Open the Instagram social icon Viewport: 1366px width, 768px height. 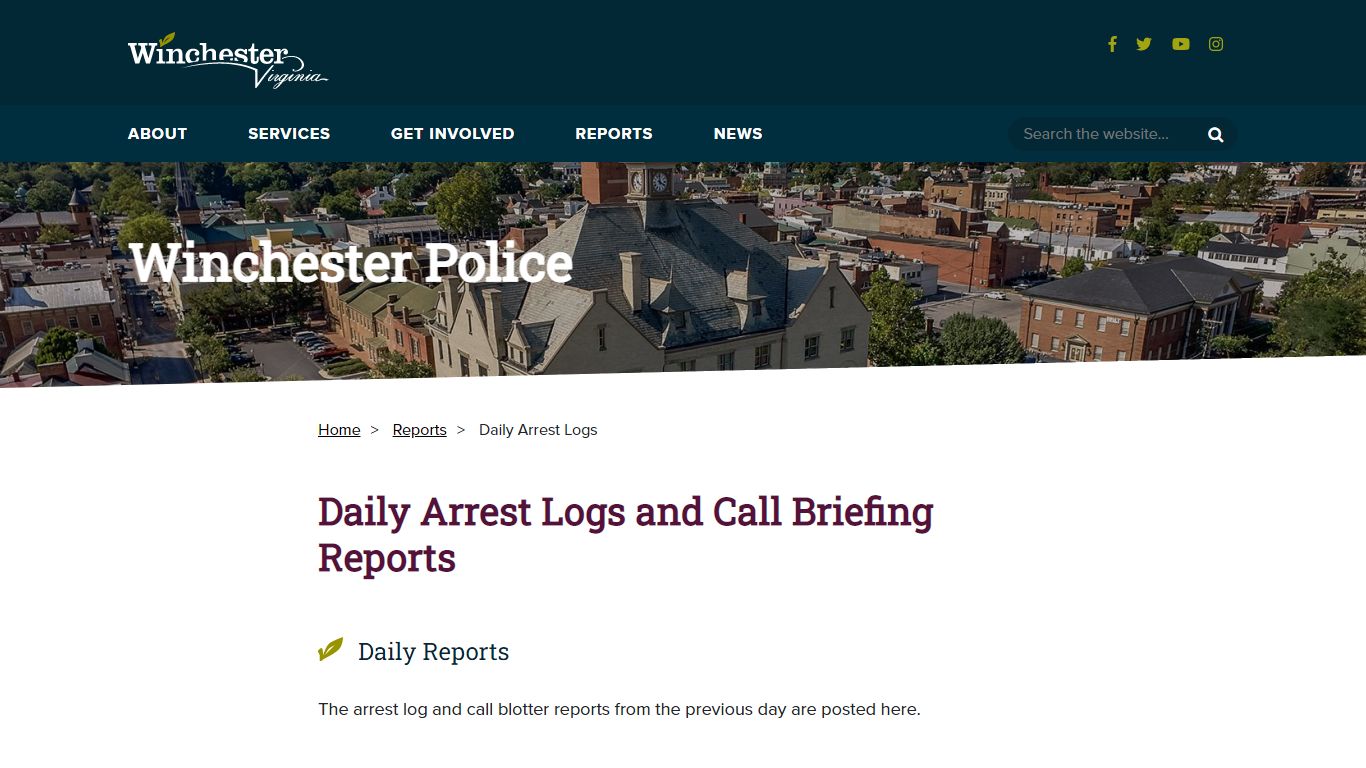pyautogui.click(x=1216, y=44)
